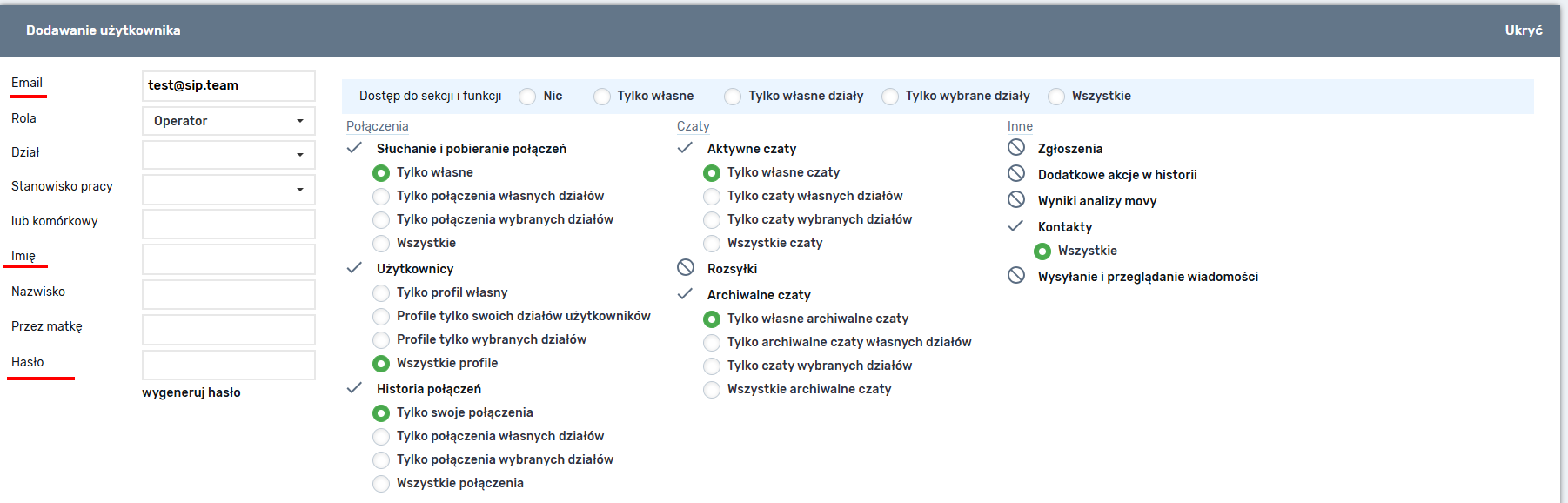Click blocked icon beside Wyniki analizy movy

1016,200
